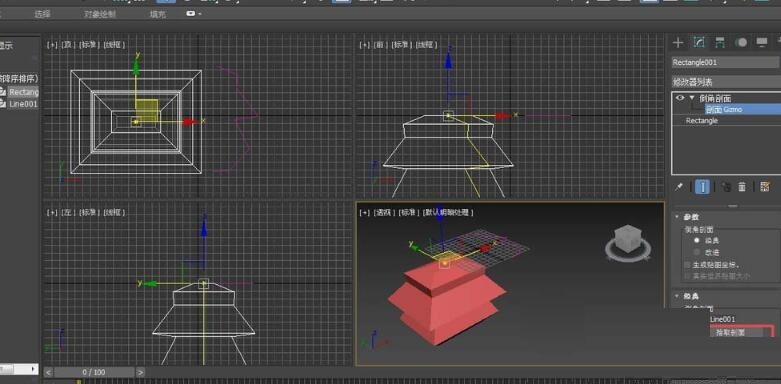Viewport: 781px width, 384px height.
Task: Open the [左] view label menu
Action: coord(68,212)
